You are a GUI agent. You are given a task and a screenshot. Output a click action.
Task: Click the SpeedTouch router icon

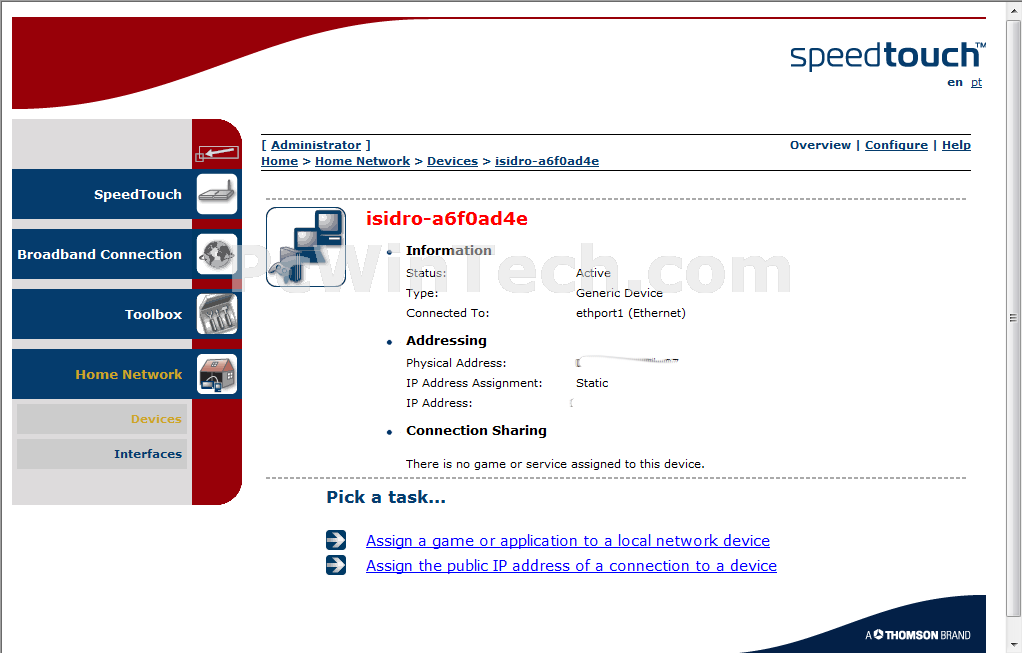(217, 194)
